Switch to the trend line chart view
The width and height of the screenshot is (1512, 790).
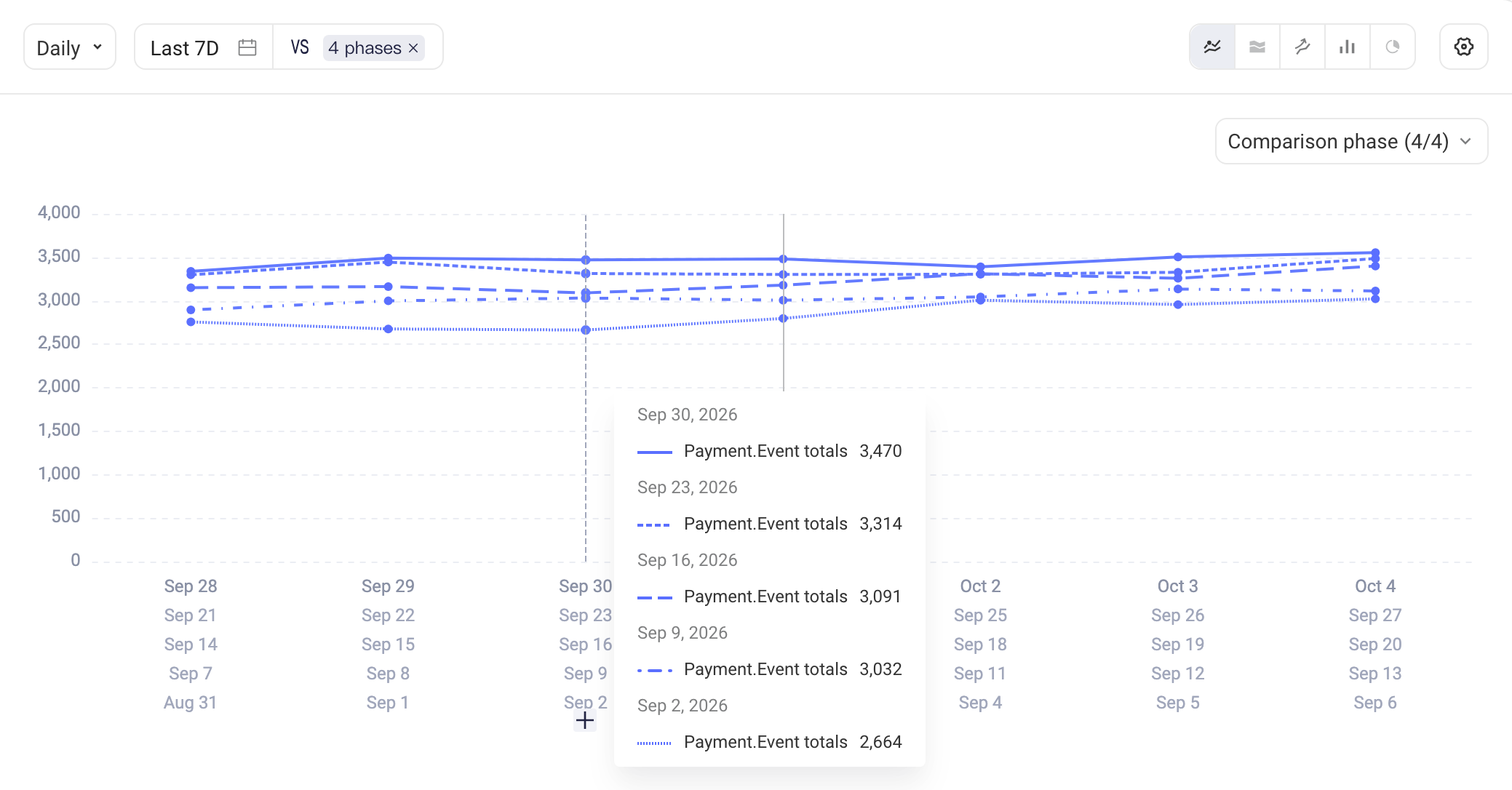[x=1302, y=47]
